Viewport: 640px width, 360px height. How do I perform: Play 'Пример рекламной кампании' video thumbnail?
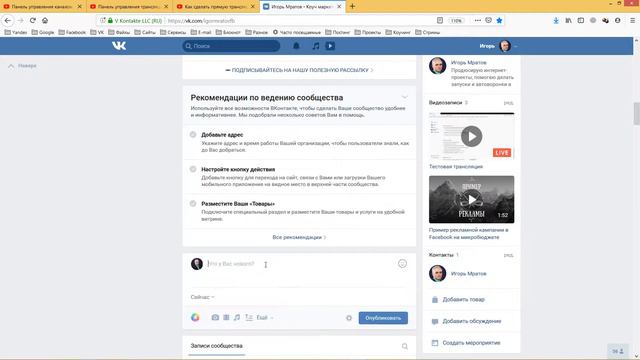pos(471,200)
